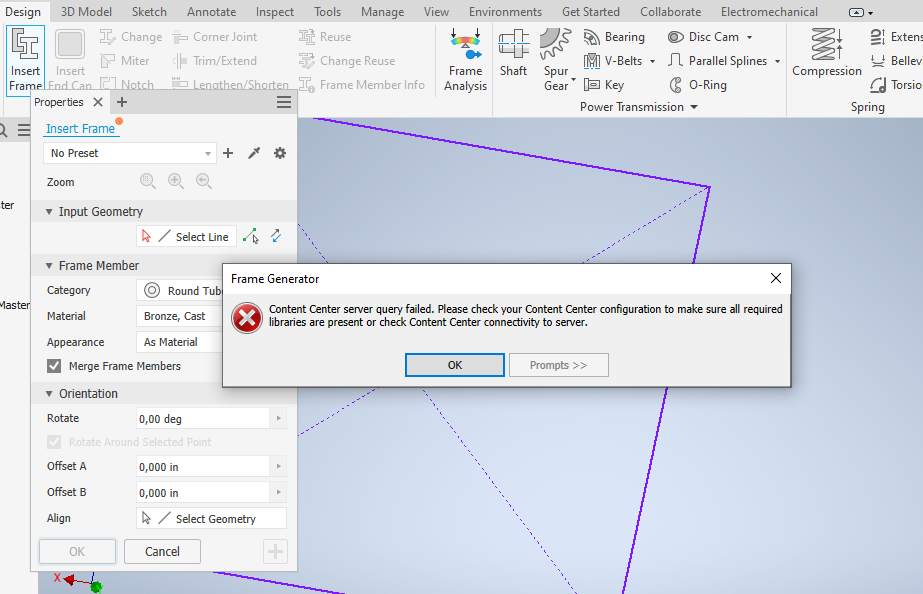Select the Change Reuse tool
The width and height of the screenshot is (923, 594).
coord(347,61)
